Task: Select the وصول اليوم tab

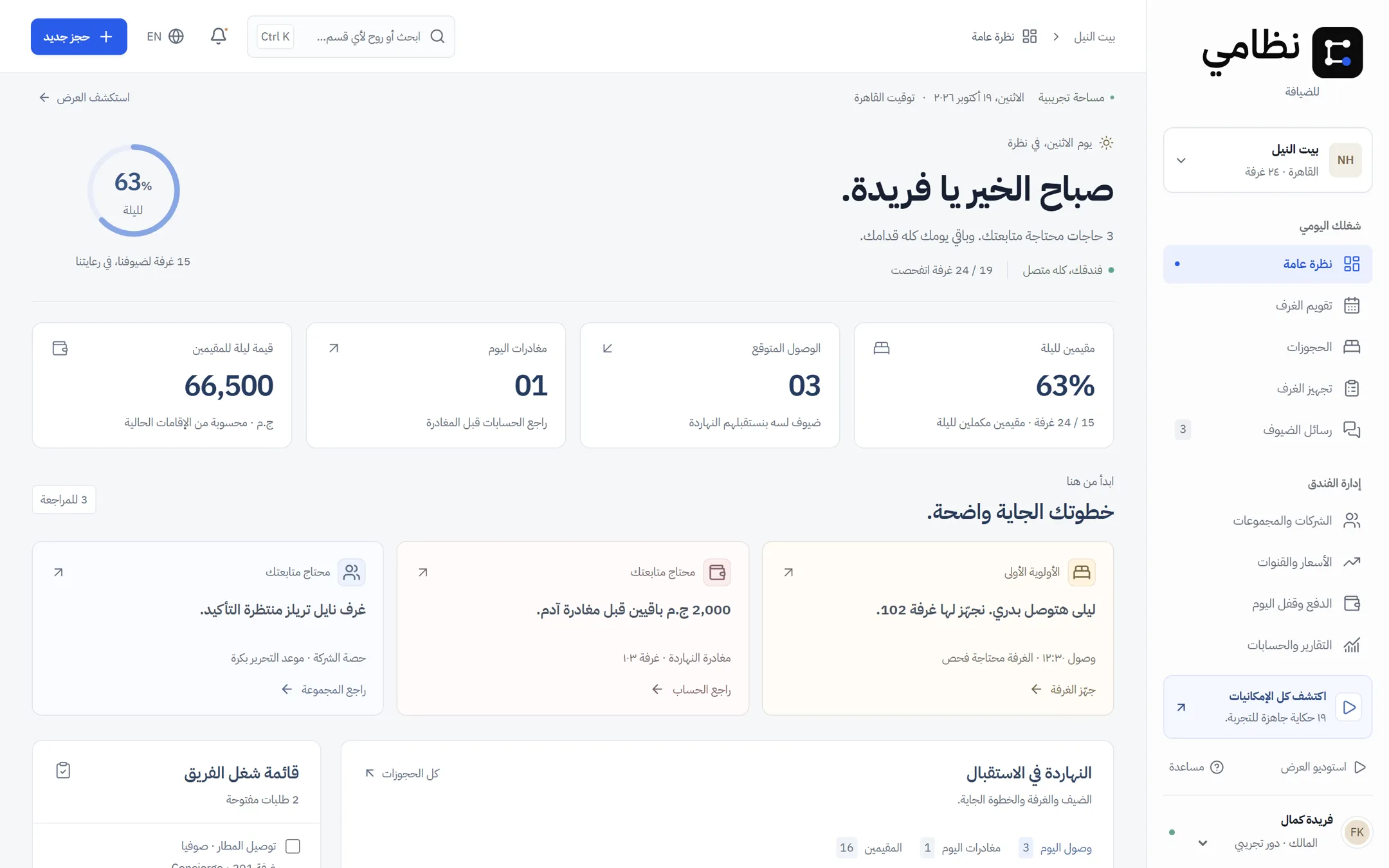Action: pyautogui.click(x=1055, y=848)
